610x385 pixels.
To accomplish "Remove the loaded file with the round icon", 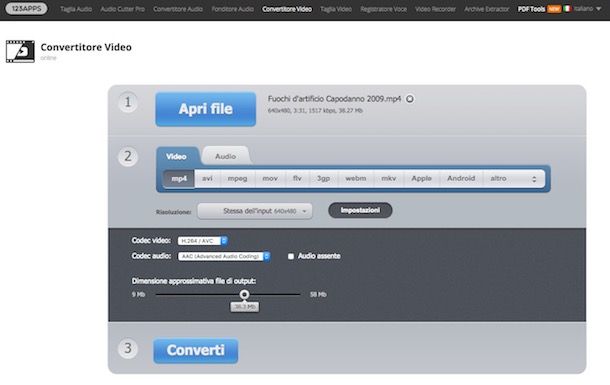I will (x=410, y=99).
